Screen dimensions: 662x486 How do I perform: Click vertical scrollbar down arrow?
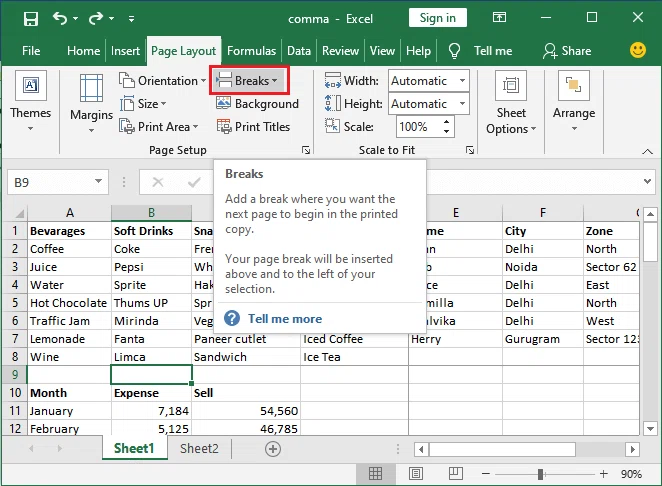point(650,429)
